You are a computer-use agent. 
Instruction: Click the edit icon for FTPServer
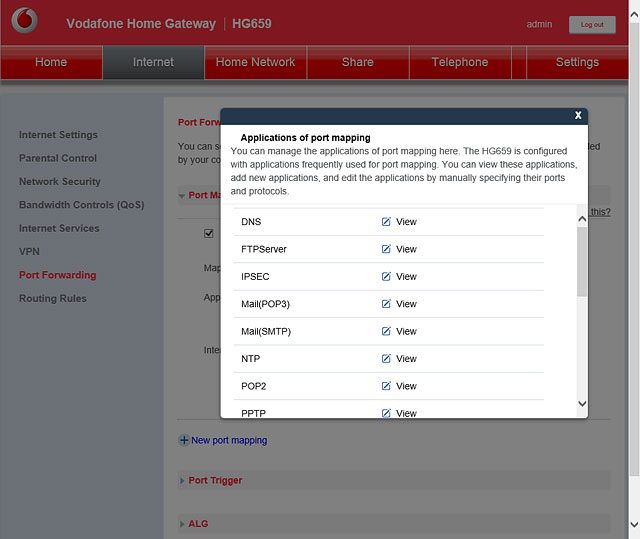tap(386, 249)
